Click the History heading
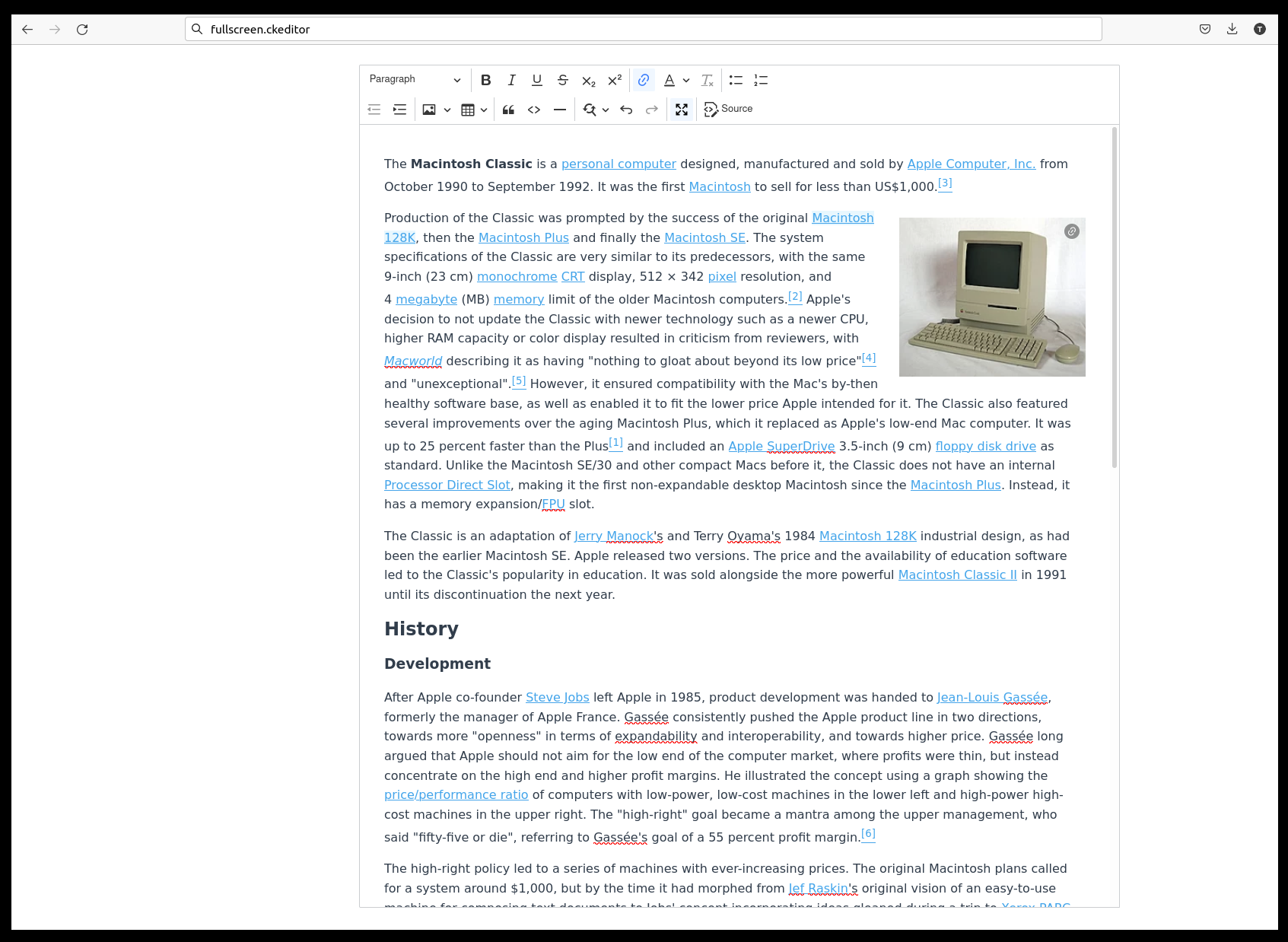Screen dimensions: 1288x942 421,629
